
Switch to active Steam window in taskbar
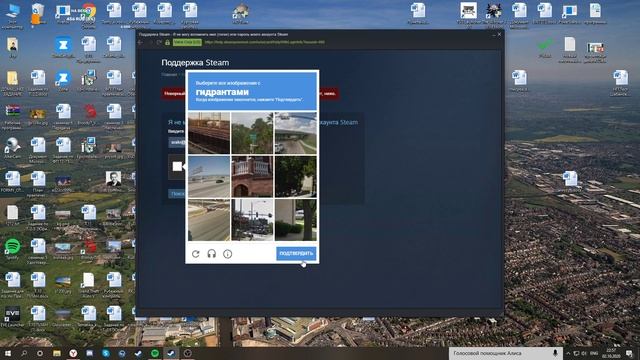pos(171,353)
